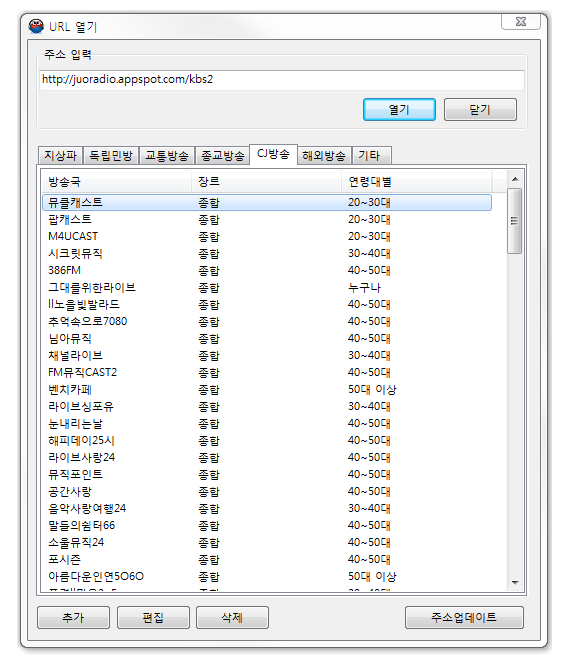The image size is (579, 657).
Task: Sort by the 장르 column header
Action: coord(266,182)
